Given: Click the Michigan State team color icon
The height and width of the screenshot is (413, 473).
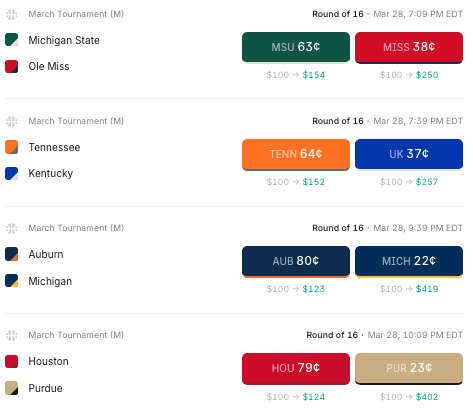Looking at the screenshot, I should click(12, 40).
